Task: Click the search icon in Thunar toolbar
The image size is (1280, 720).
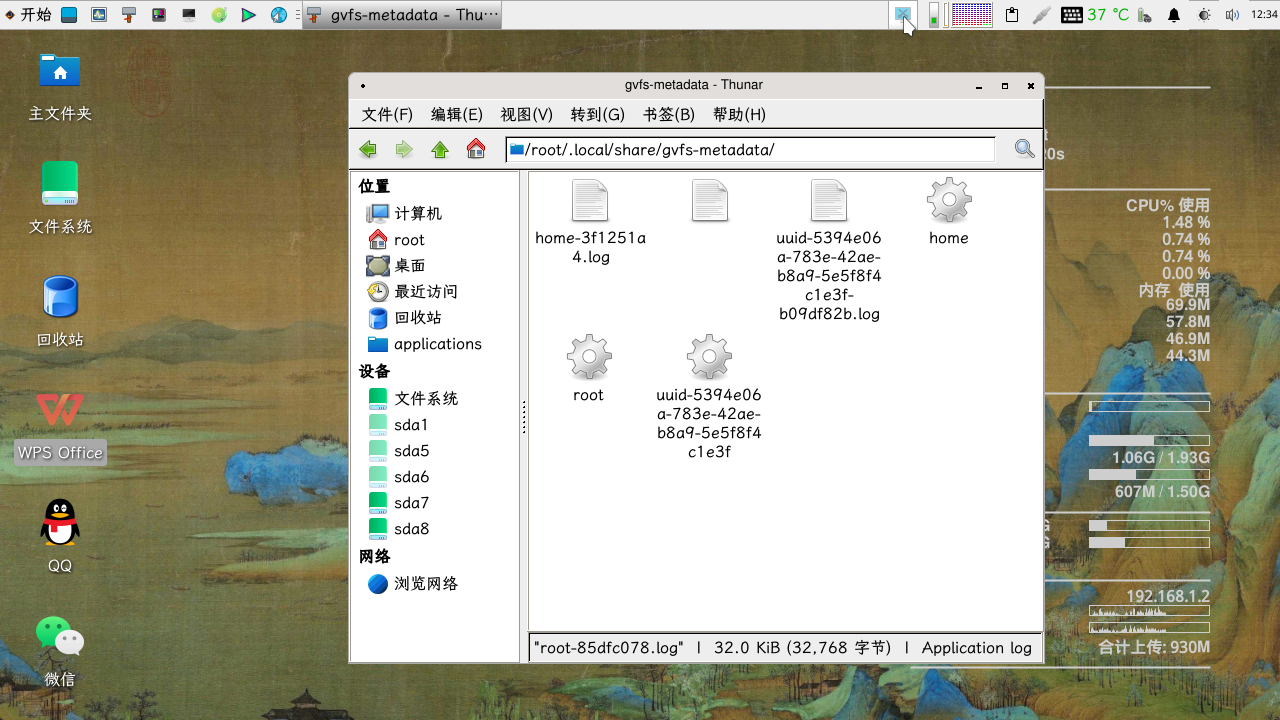Action: (1023, 147)
